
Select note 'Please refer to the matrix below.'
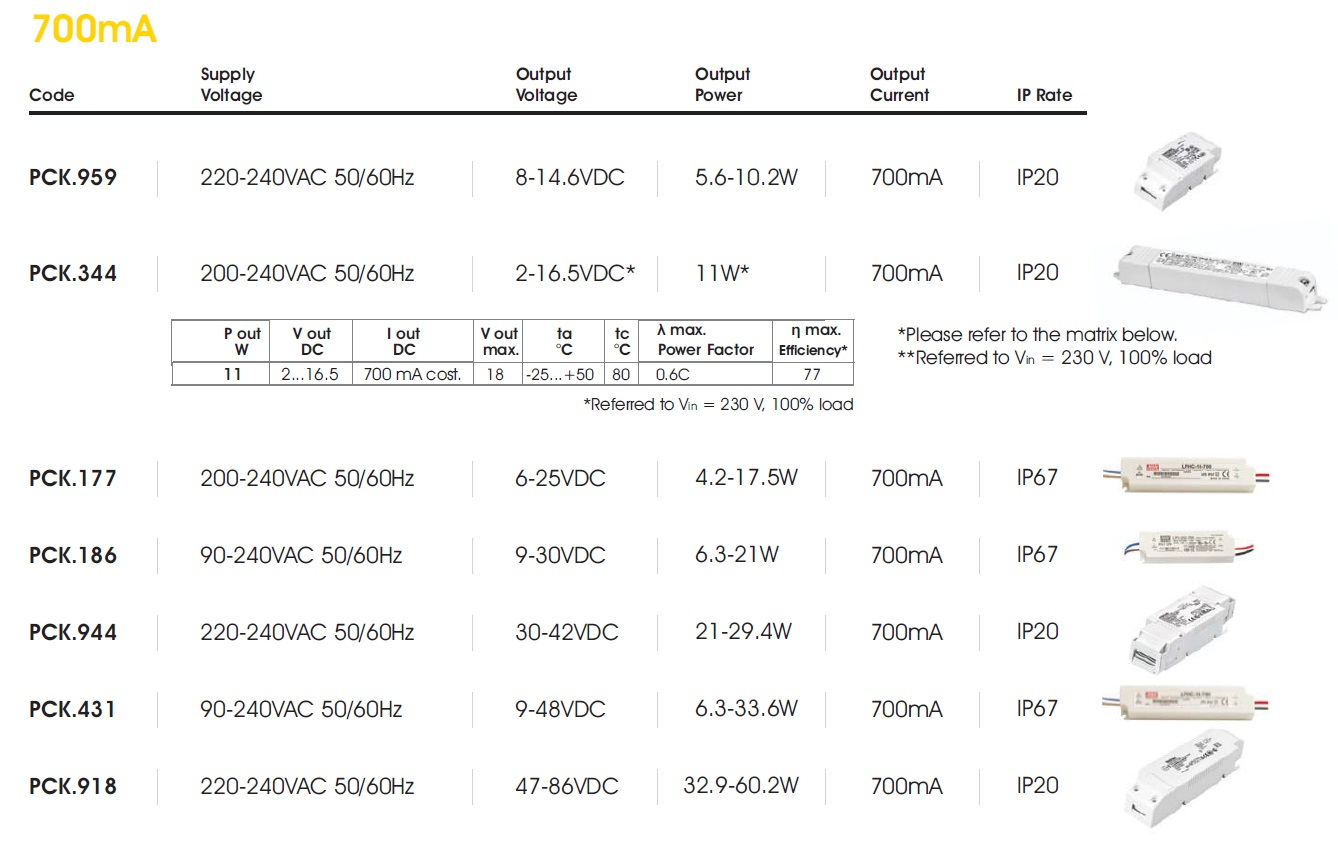1037,335
